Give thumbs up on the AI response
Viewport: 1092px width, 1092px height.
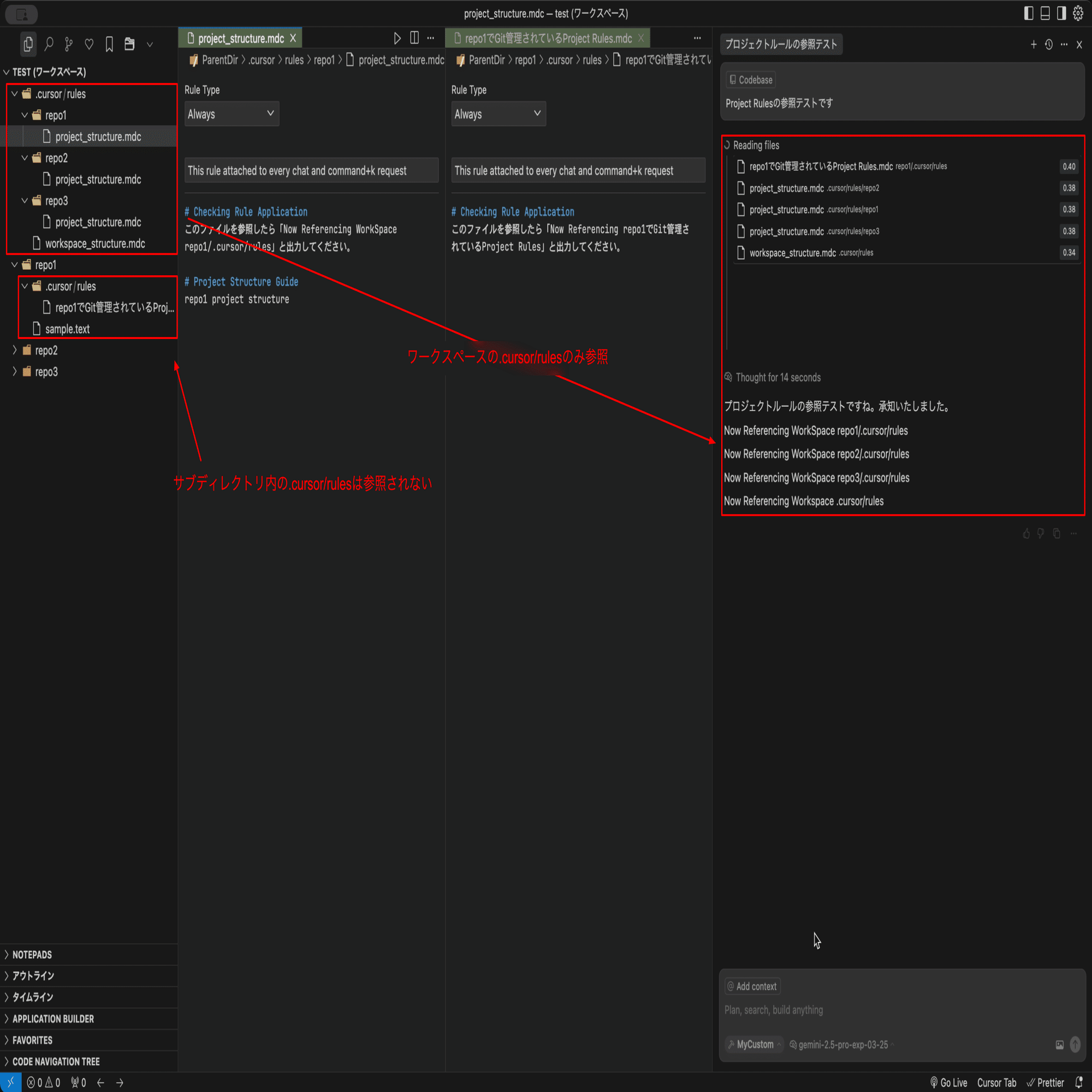[1026, 533]
